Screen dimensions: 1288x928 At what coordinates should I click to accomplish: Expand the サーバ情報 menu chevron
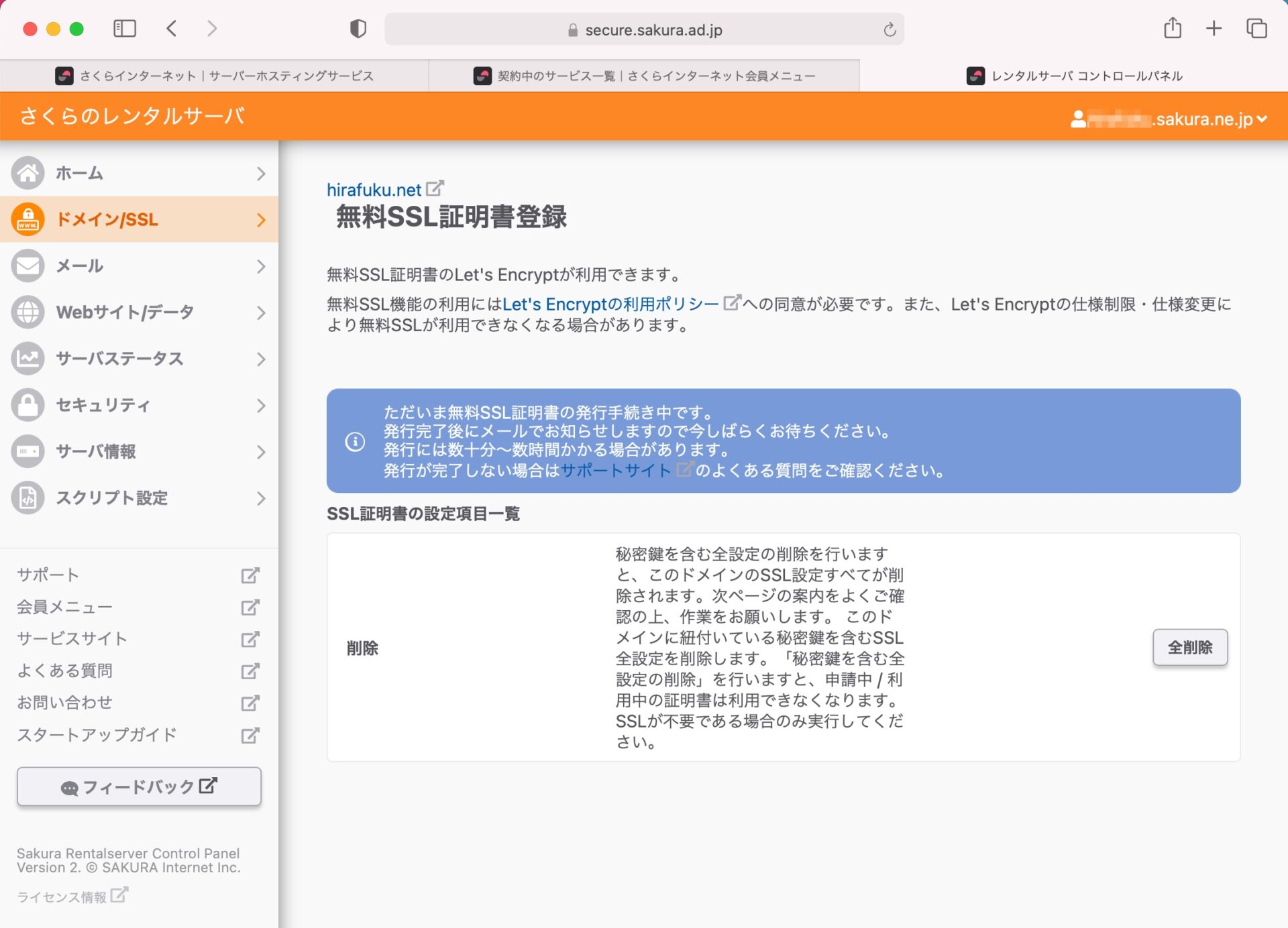[261, 452]
